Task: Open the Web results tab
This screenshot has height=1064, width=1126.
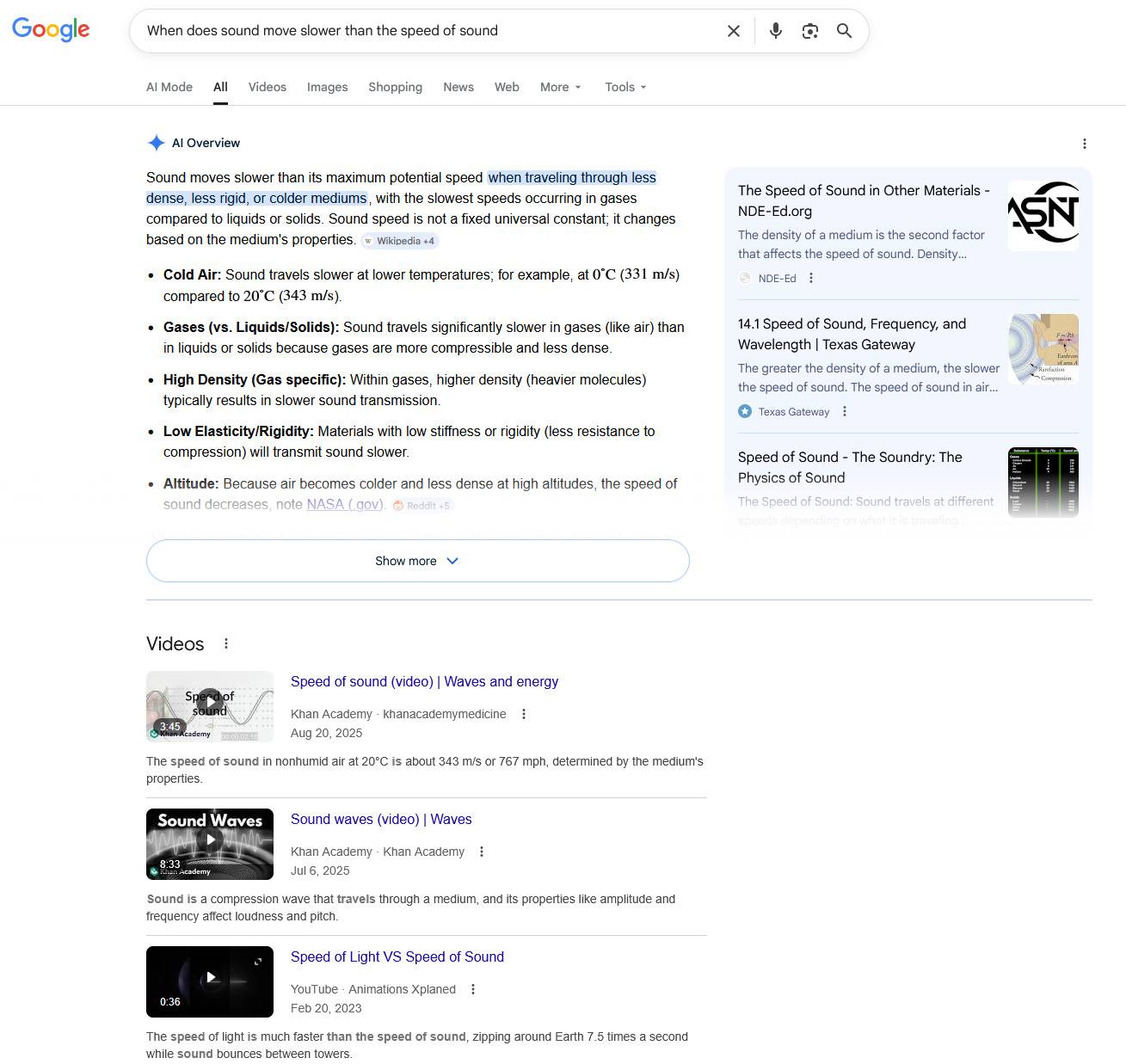Action: 507,87
